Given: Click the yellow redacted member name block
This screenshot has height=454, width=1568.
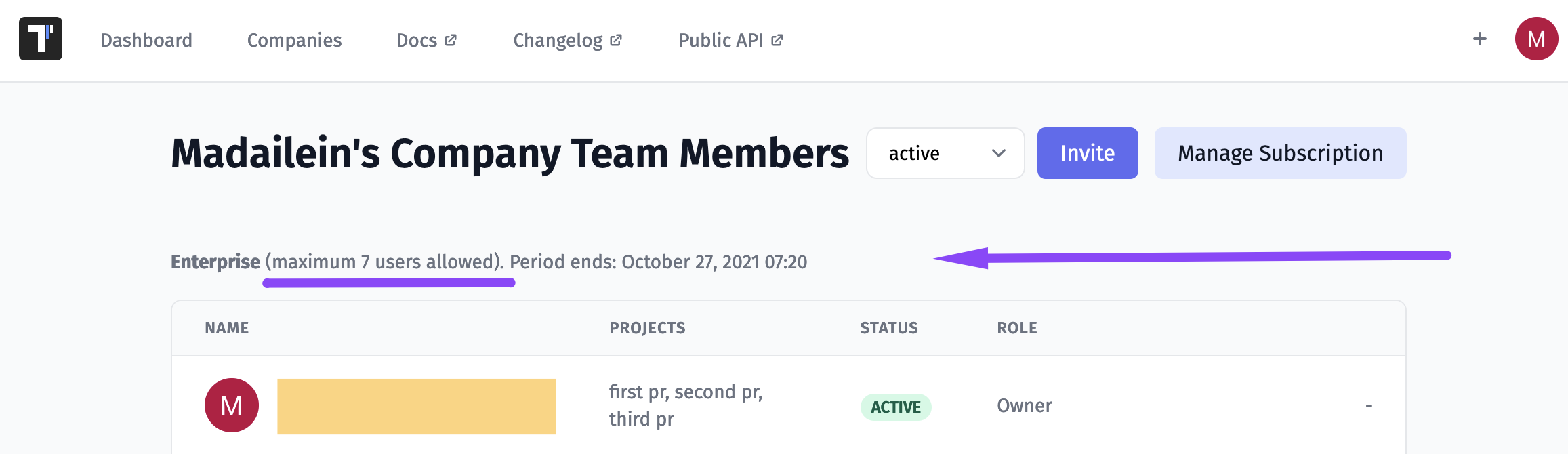Looking at the screenshot, I should tap(417, 407).
